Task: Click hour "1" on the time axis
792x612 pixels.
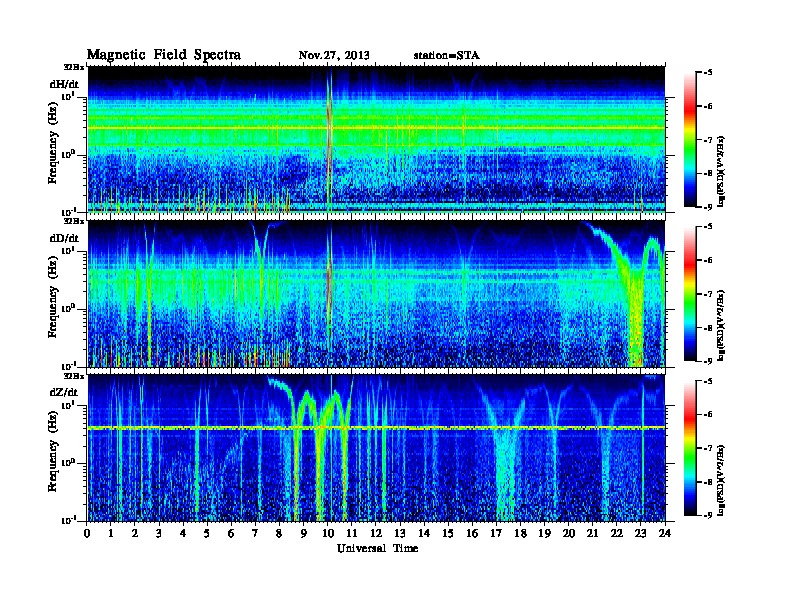Action: [x=111, y=533]
